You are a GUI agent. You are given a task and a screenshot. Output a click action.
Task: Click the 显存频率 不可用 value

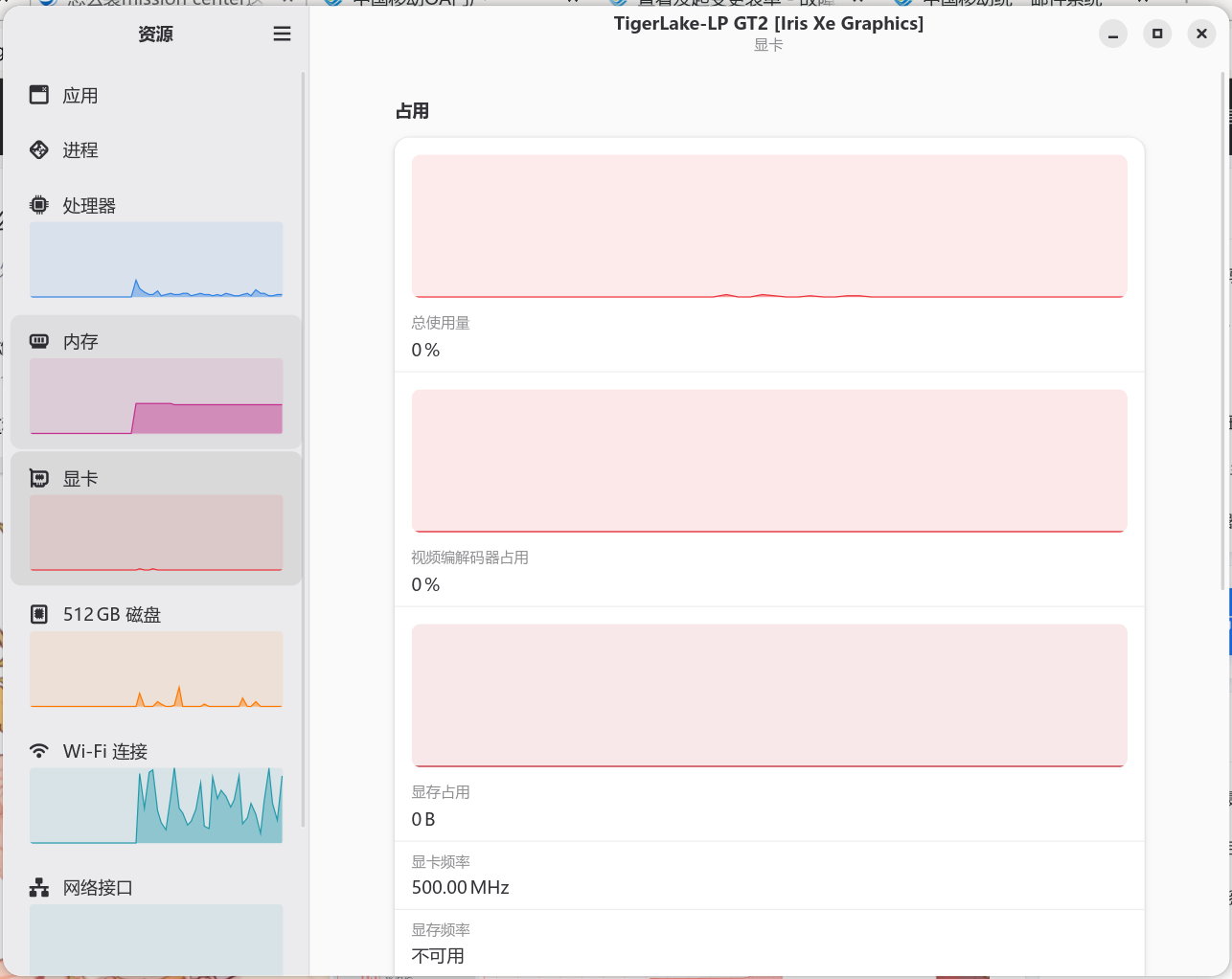438,956
